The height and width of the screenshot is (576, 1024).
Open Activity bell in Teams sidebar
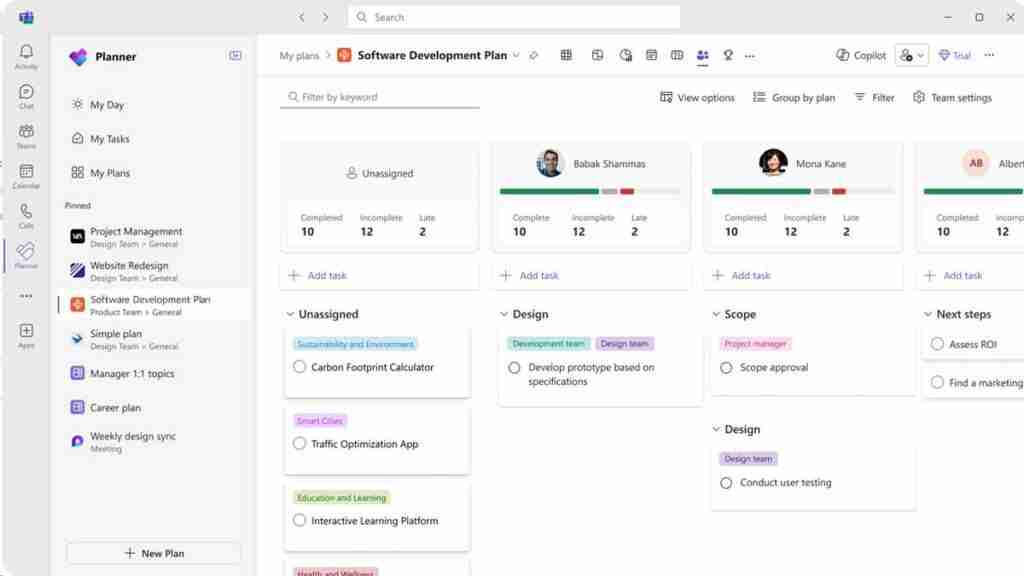point(26,56)
